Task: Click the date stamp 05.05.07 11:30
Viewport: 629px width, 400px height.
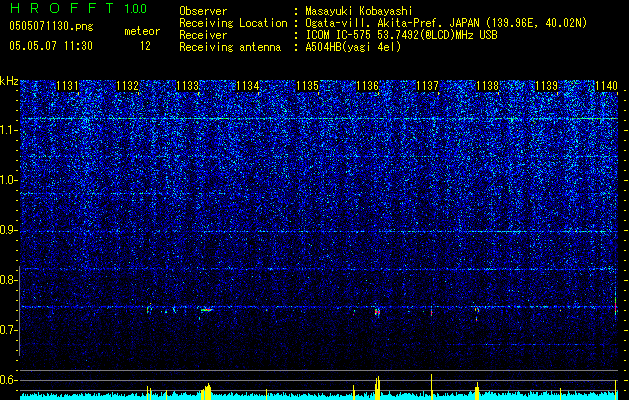Action: point(51,46)
